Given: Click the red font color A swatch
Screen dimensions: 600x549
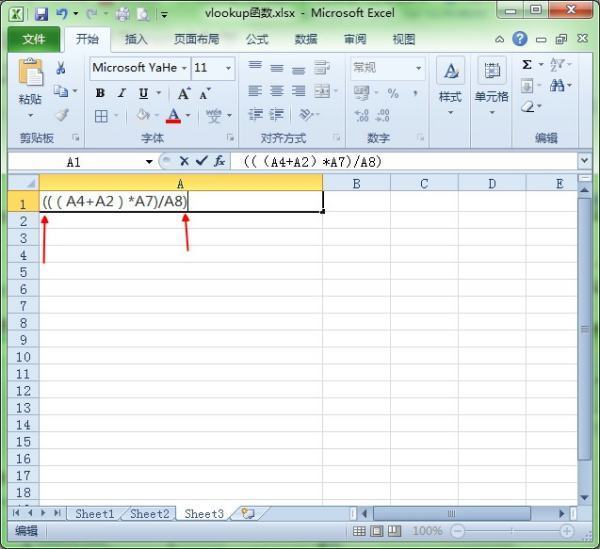Looking at the screenshot, I should (x=173, y=116).
